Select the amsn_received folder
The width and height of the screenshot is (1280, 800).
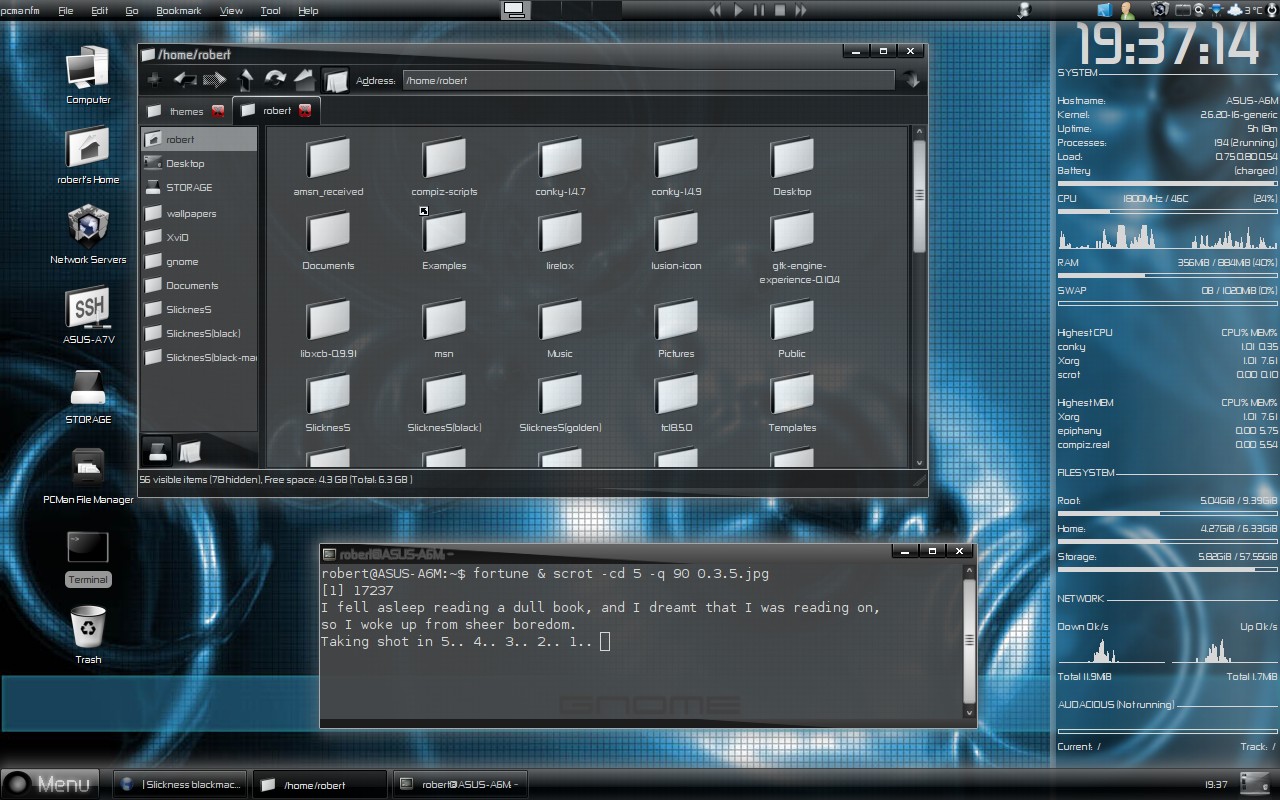pyautogui.click(x=328, y=166)
